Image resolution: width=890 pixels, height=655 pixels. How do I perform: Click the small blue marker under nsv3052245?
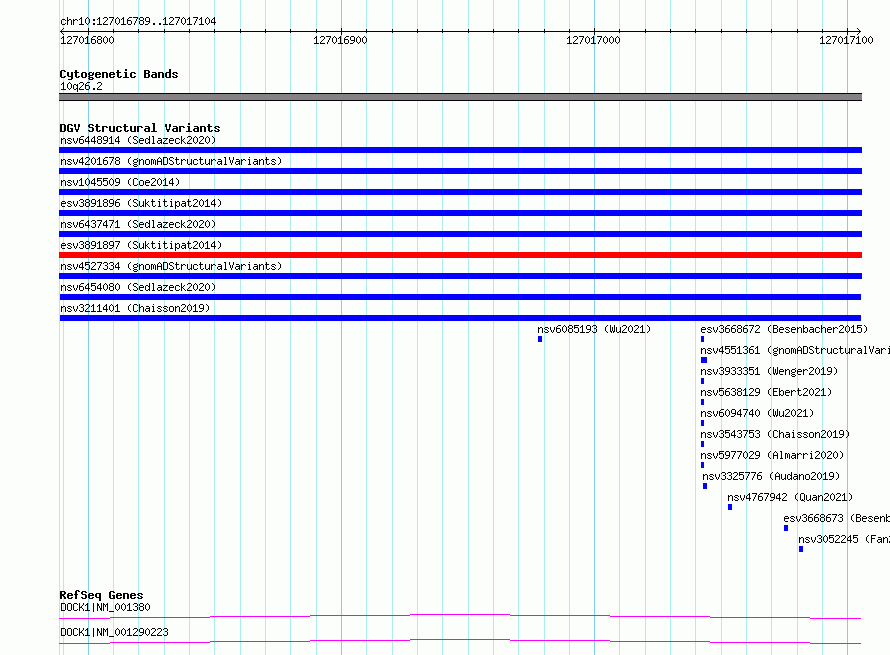pos(800,549)
